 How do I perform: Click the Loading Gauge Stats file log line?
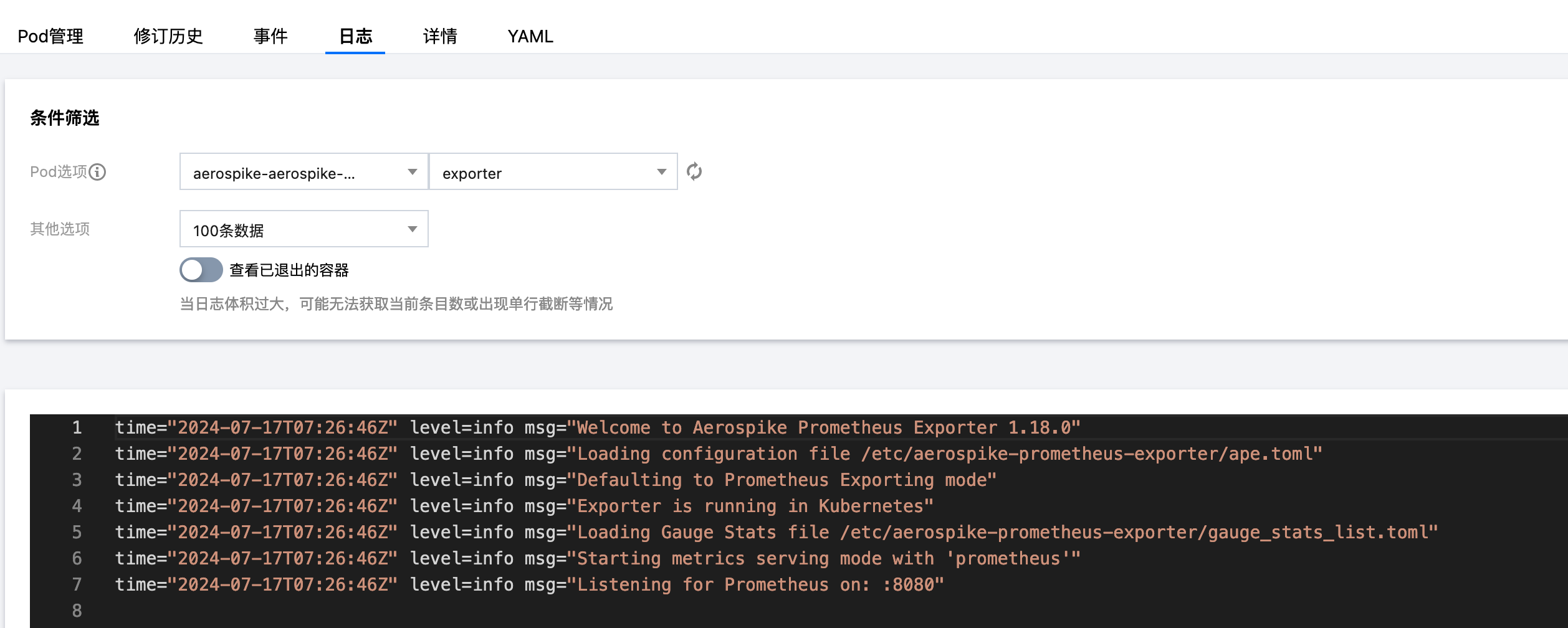[776, 533]
